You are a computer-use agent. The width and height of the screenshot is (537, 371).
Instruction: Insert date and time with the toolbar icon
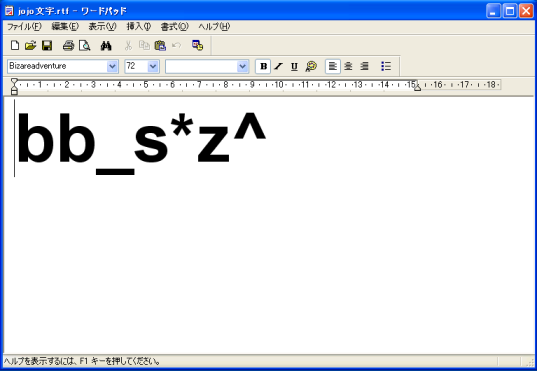[x=198, y=45]
